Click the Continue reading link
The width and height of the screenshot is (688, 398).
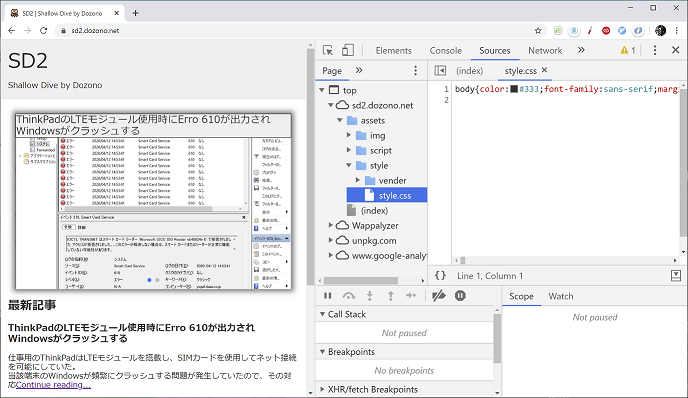pyautogui.click(x=54, y=385)
